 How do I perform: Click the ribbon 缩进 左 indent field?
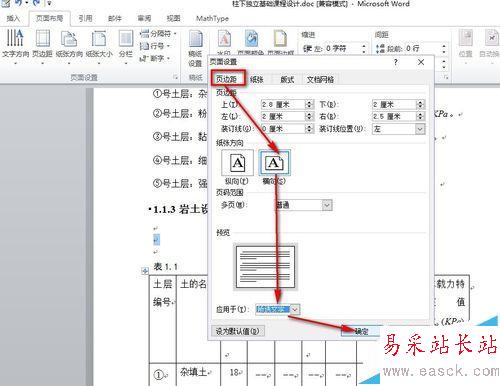coord(342,49)
